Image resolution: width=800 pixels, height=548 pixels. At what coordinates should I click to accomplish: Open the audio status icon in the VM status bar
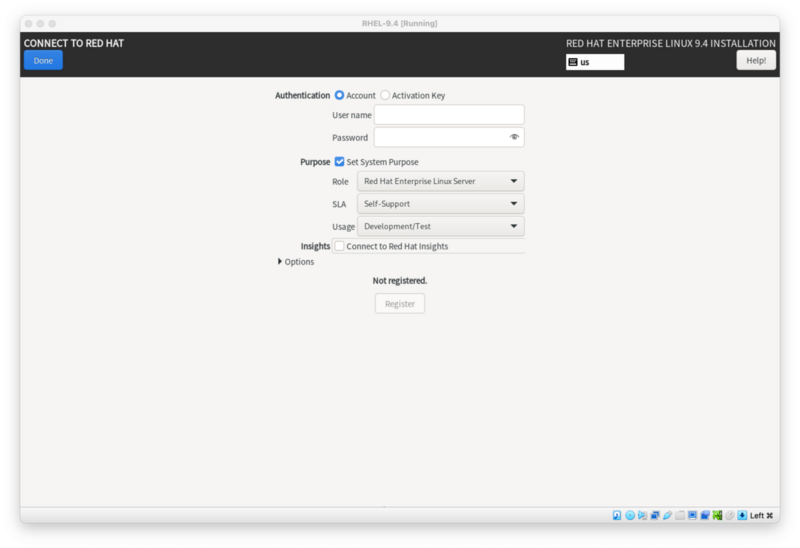(x=642, y=515)
